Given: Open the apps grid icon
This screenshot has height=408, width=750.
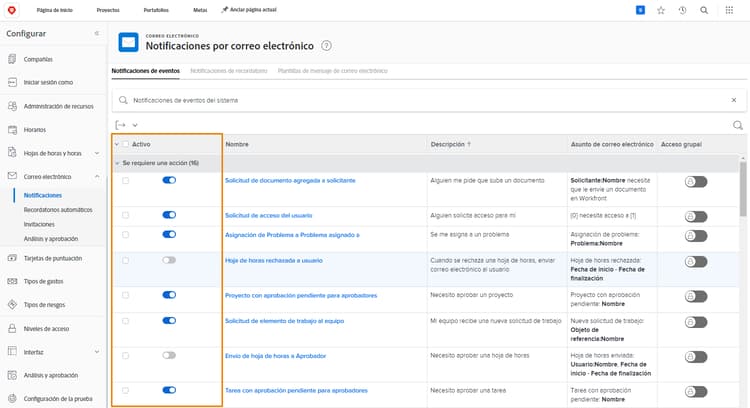Looking at the screenshot, I should pyautogui.click(x=729, y=10).
